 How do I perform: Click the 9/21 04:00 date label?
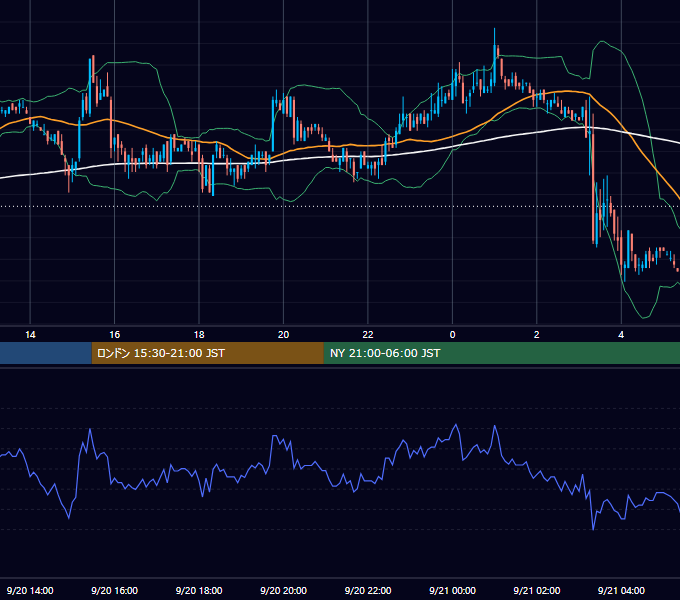[x=621, y=590]
